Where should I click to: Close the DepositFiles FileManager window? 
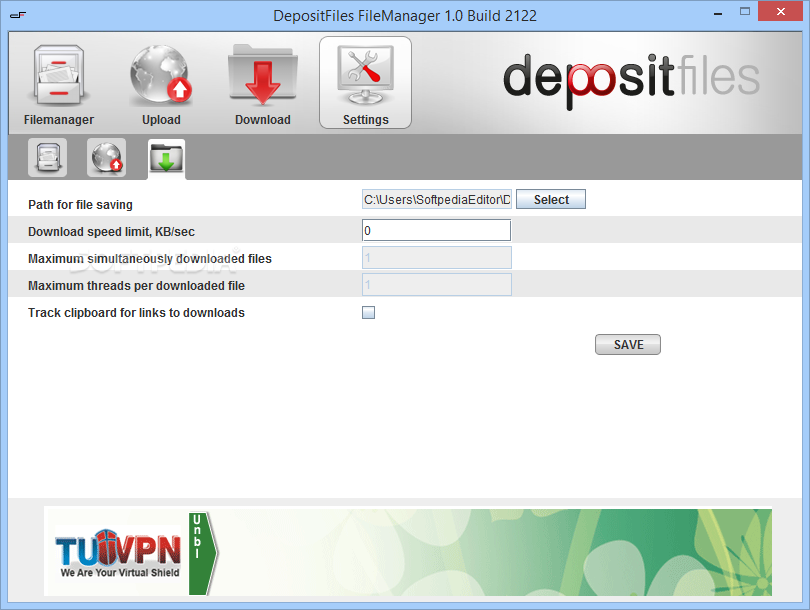pos(780,11)
